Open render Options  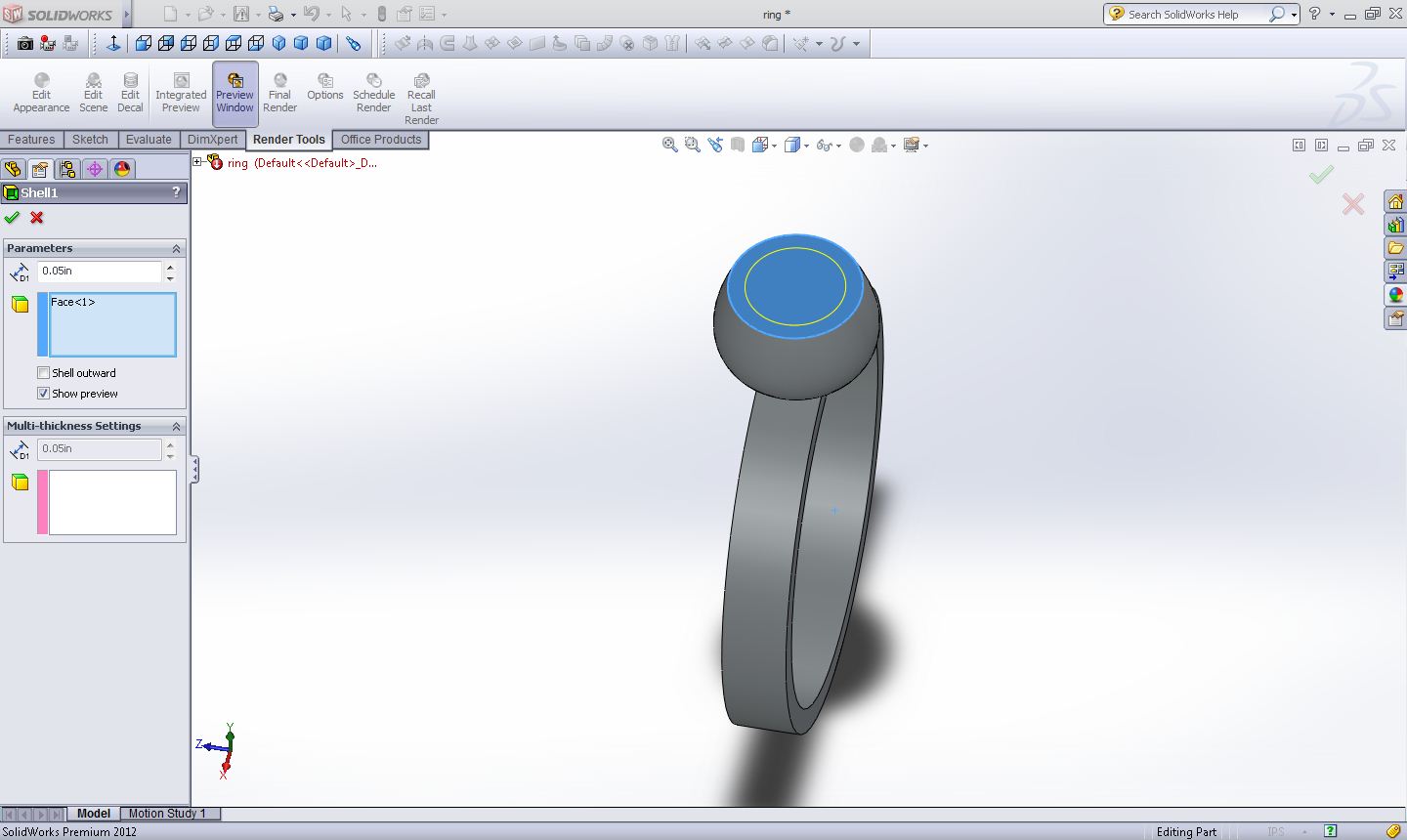(325, 87)
